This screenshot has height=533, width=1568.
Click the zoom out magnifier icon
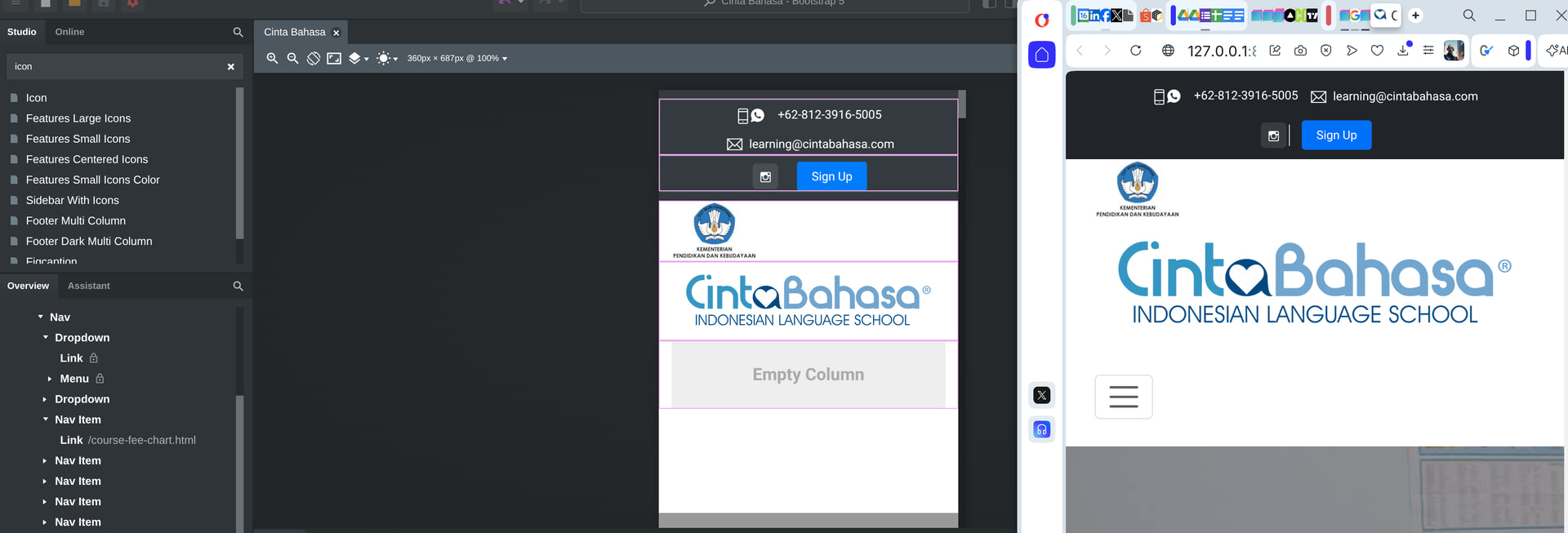coord(292,59)
